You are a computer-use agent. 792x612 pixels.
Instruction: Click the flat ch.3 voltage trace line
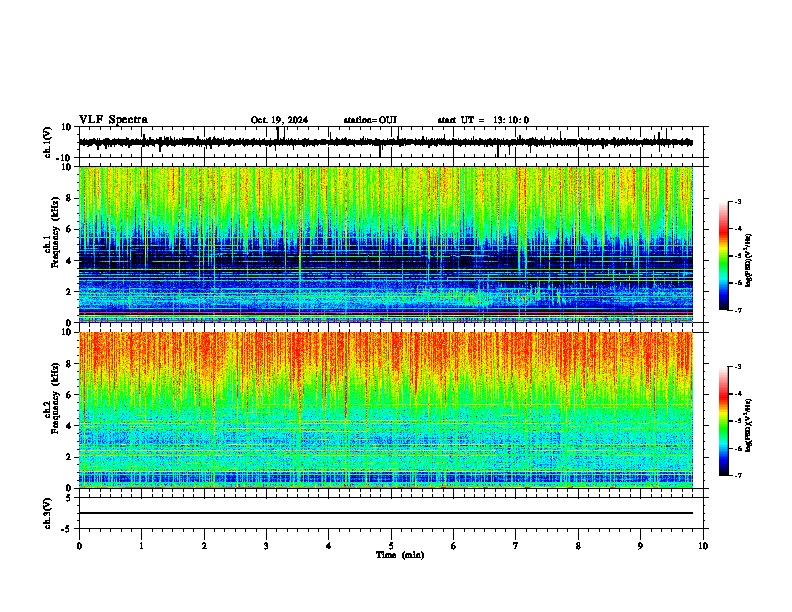pyautogui.click(x=386, y=513)
